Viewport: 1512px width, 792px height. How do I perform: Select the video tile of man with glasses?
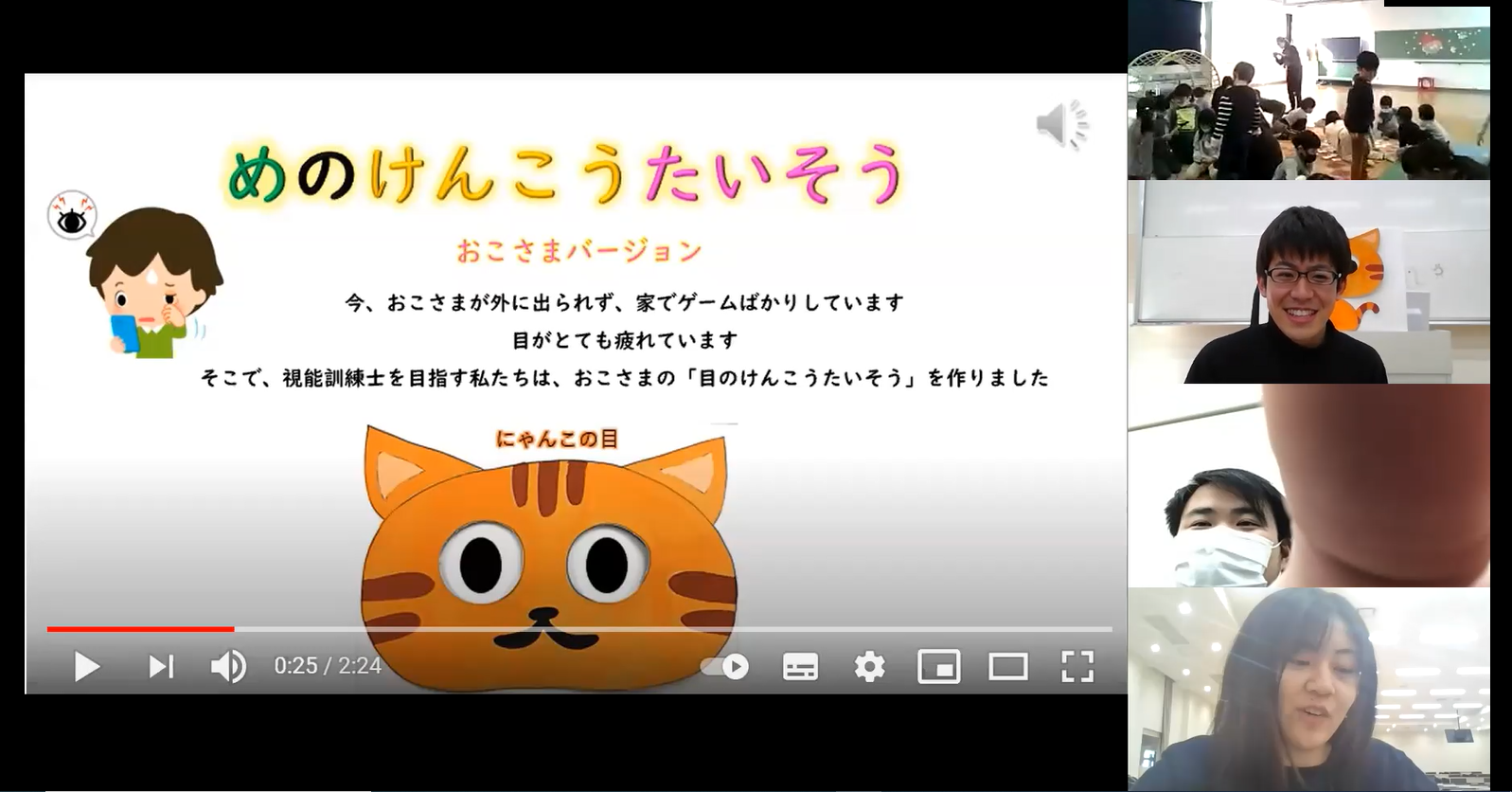(x=1308, y=282)
